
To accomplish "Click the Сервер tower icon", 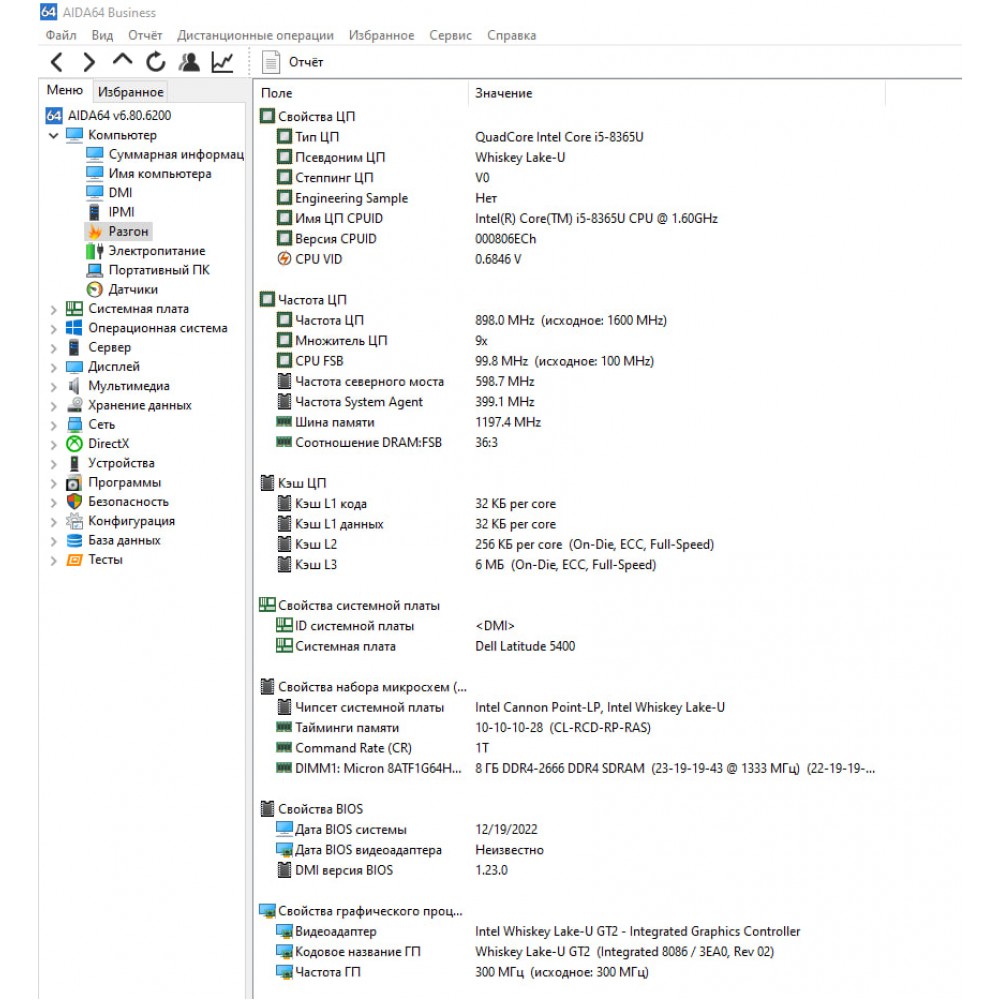I will [x=75, y=348].
